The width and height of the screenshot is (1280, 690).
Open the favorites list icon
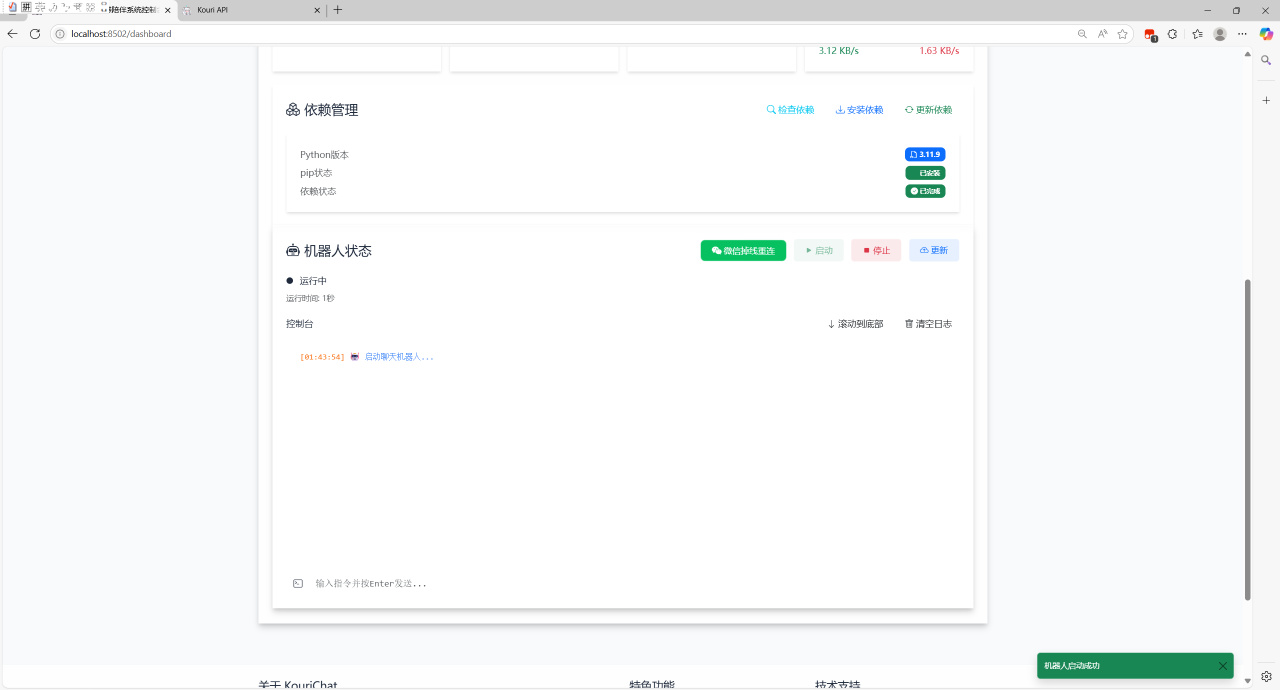tap(1197, 34)
